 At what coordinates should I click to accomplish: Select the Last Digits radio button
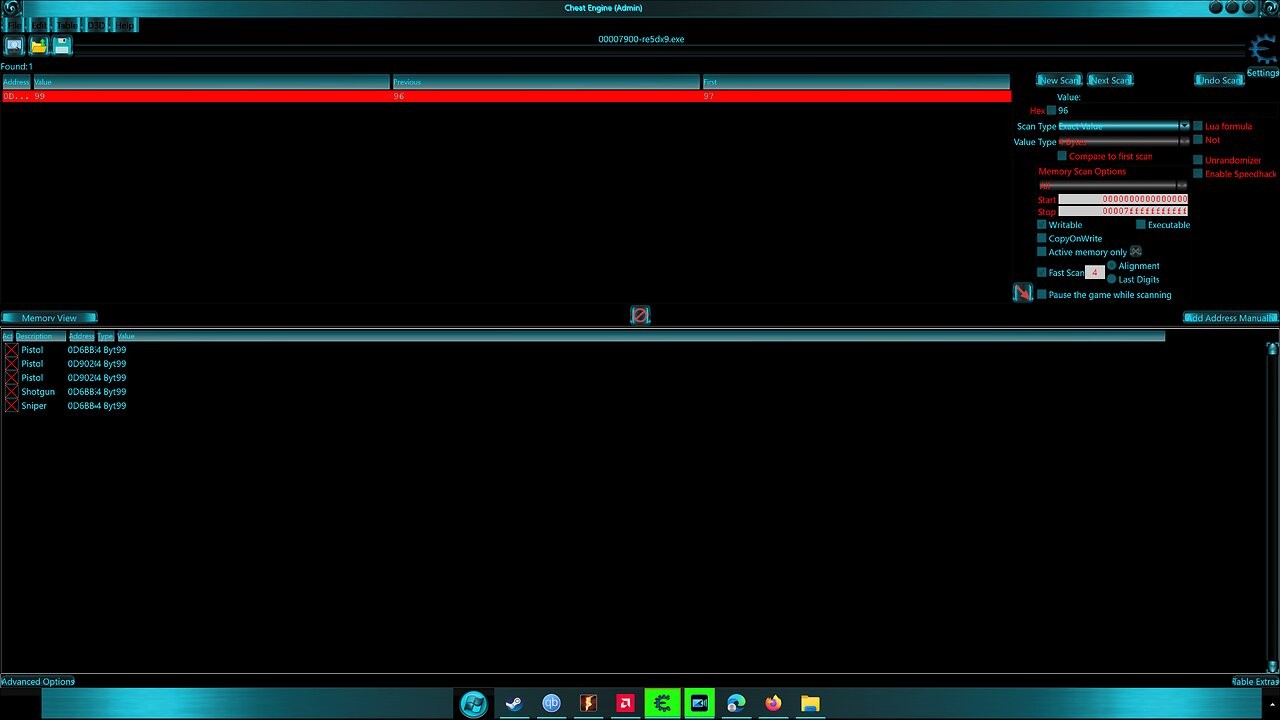click(1112, 279)
